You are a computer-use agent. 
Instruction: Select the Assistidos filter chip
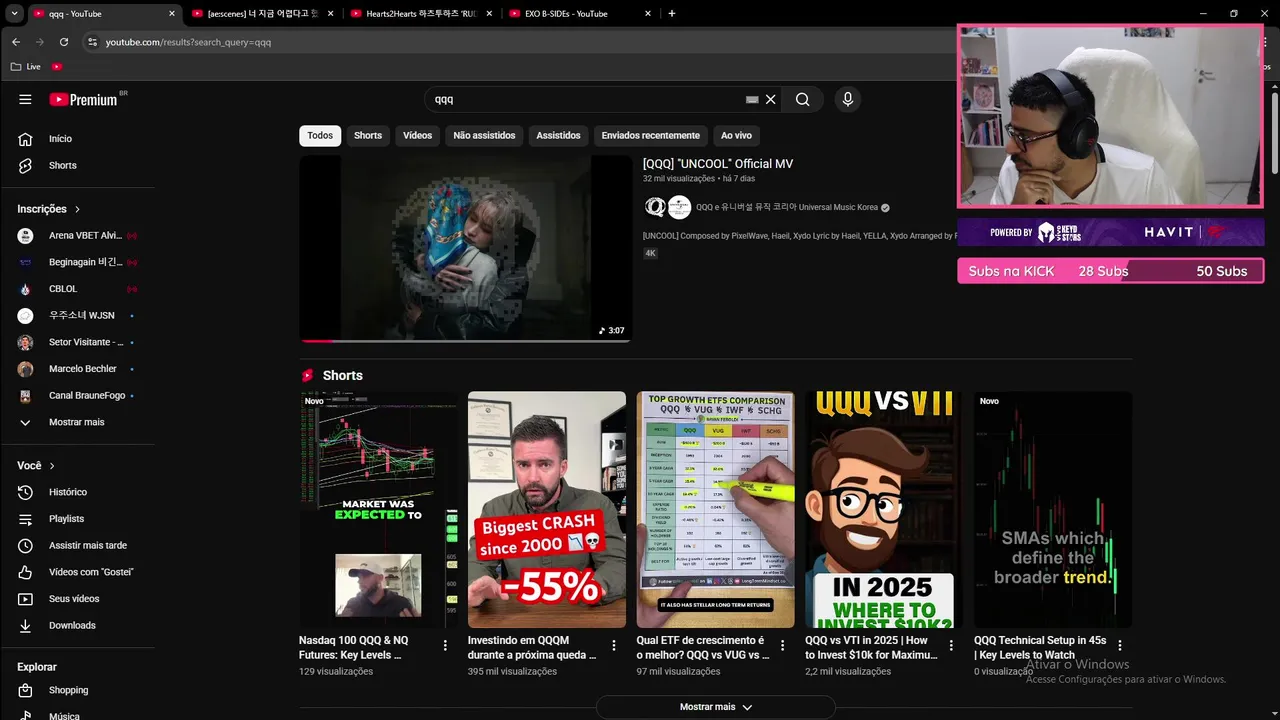coord(558,136)
